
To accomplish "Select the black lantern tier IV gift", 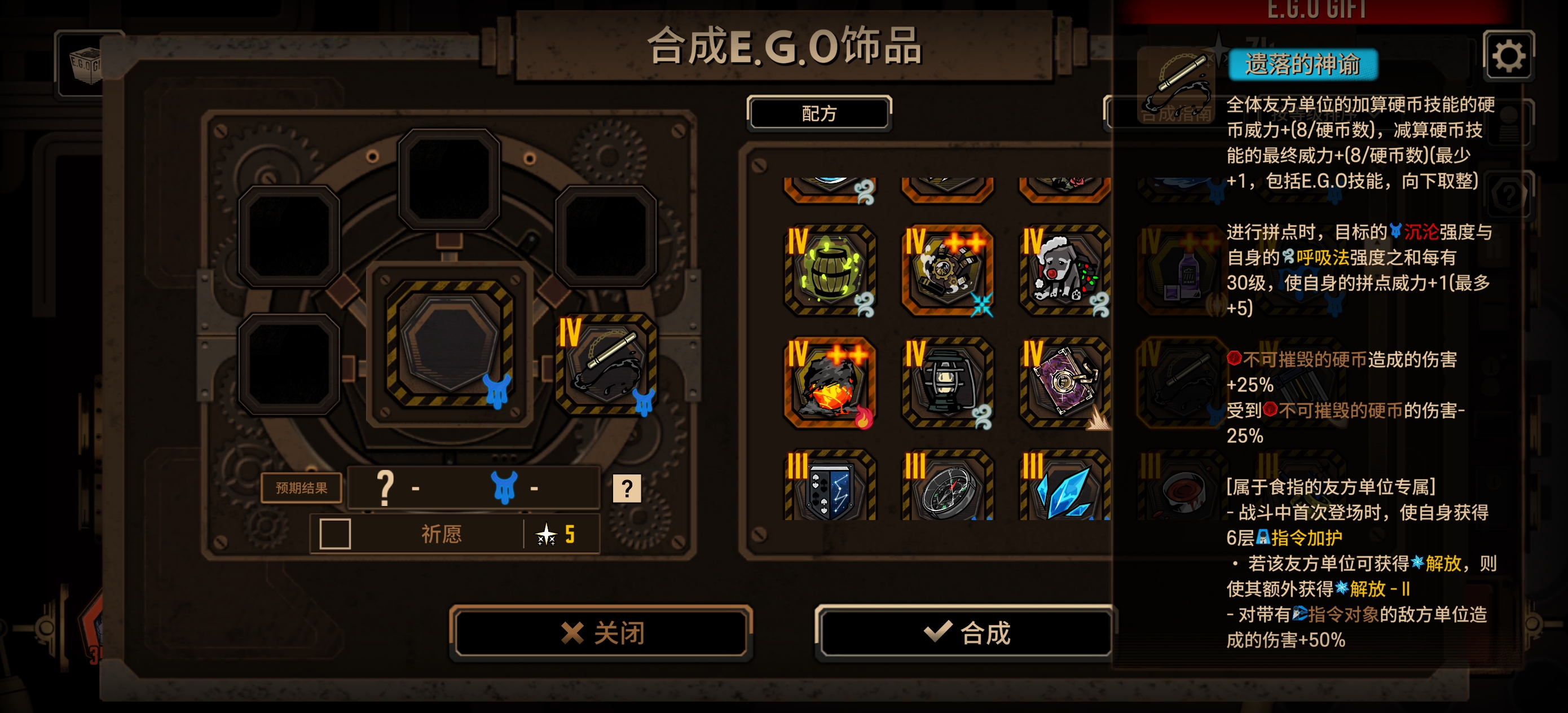I will coord(948,383).
